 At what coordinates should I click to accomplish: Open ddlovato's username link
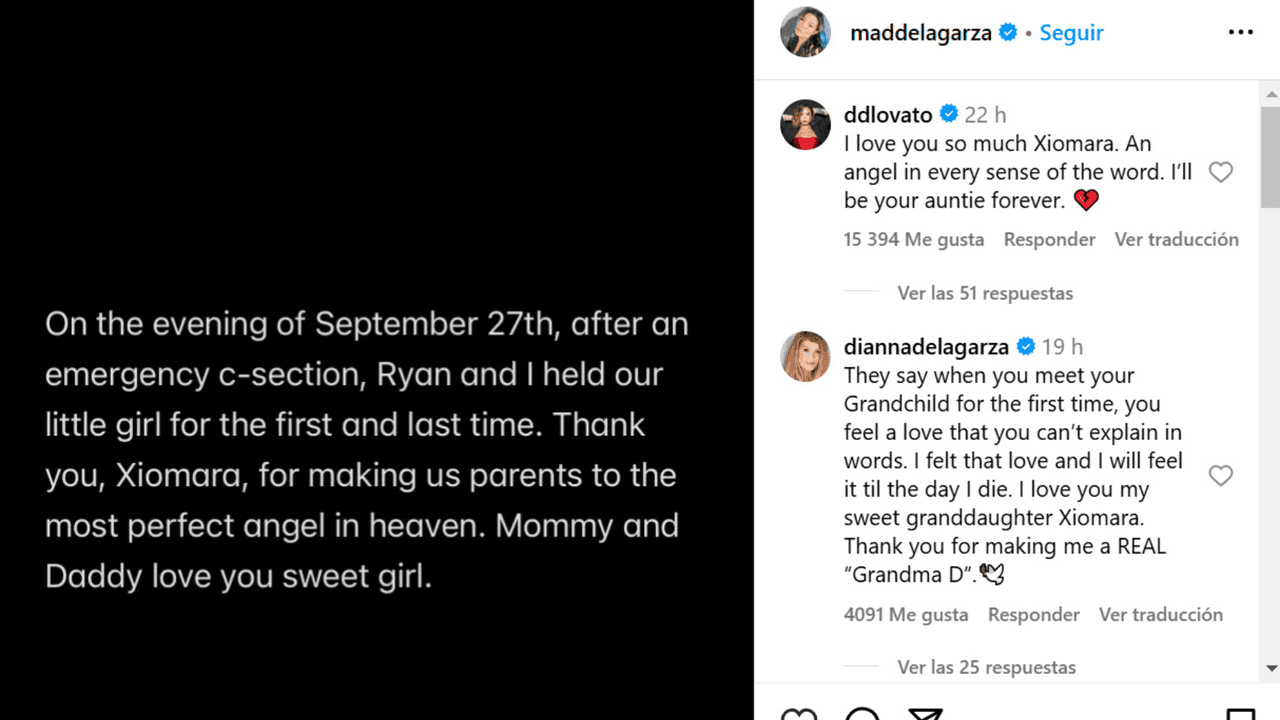(888, 114)
